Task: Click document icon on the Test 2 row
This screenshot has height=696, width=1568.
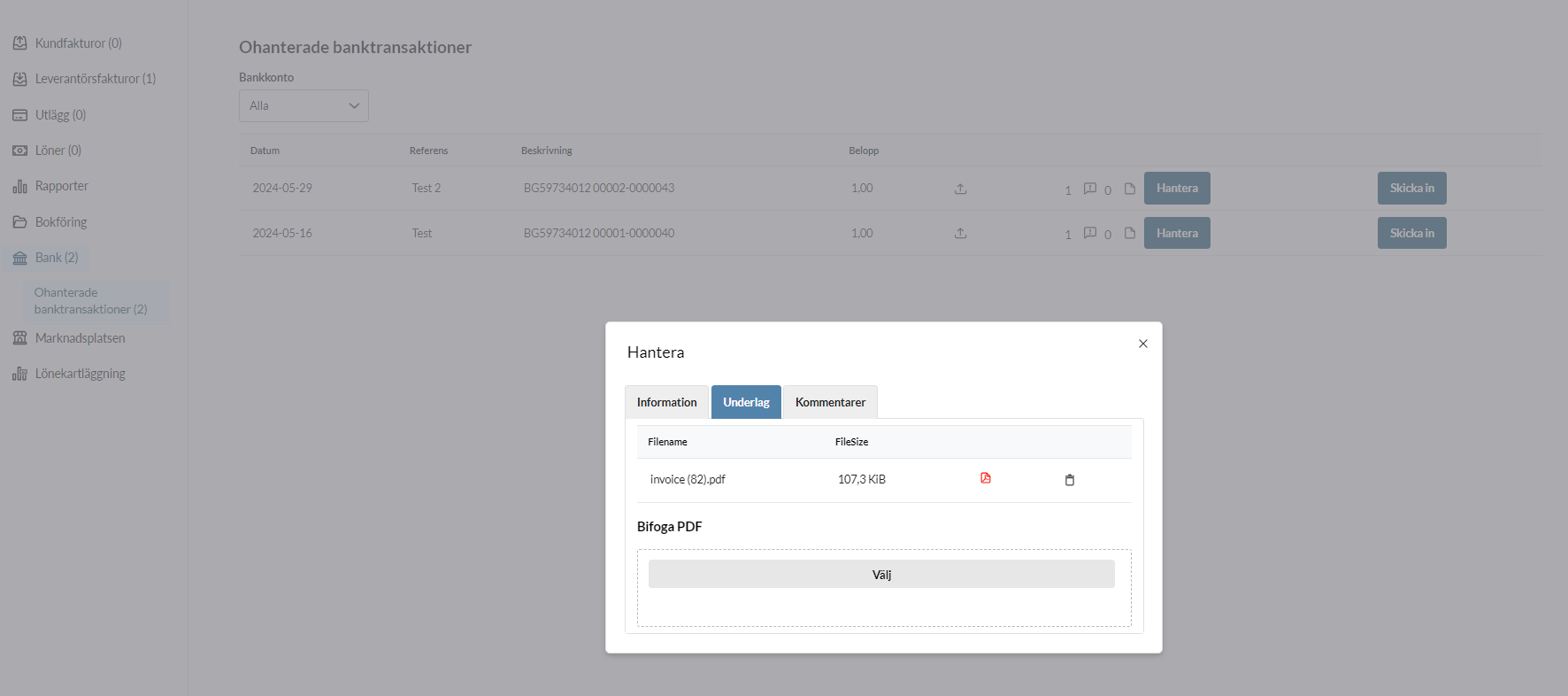Action: click(x=1130, y=189)
